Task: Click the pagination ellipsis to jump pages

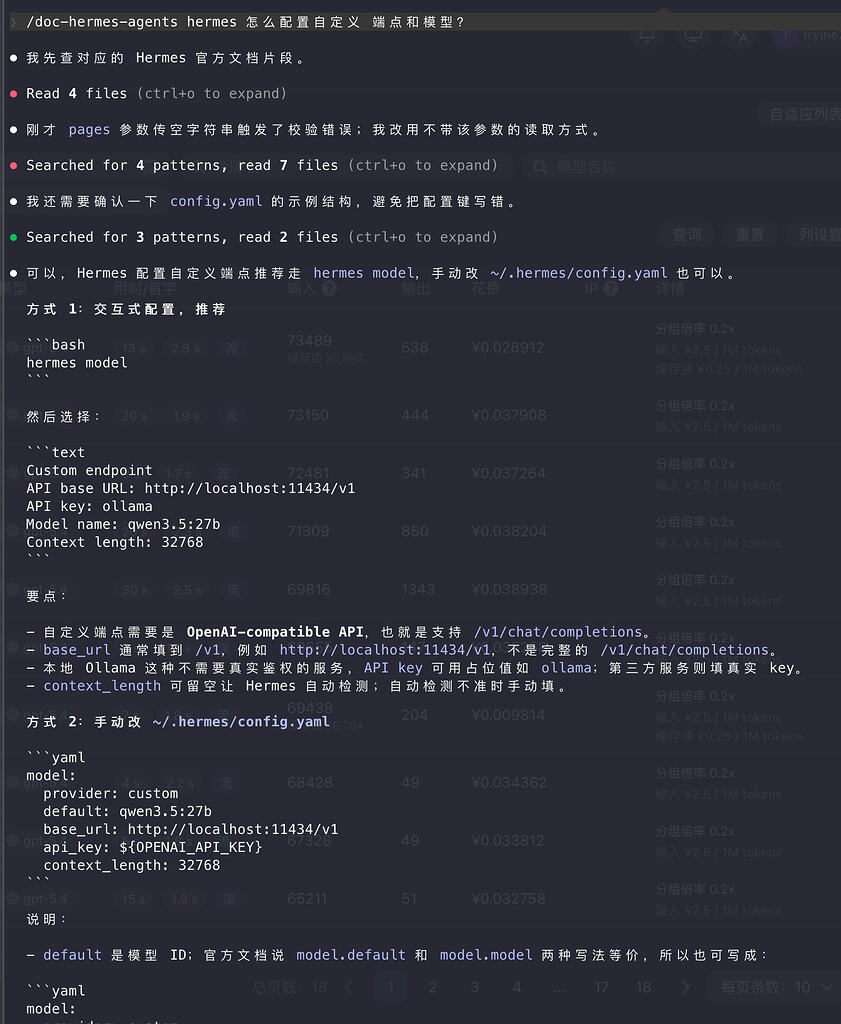Action: (560, 988)
